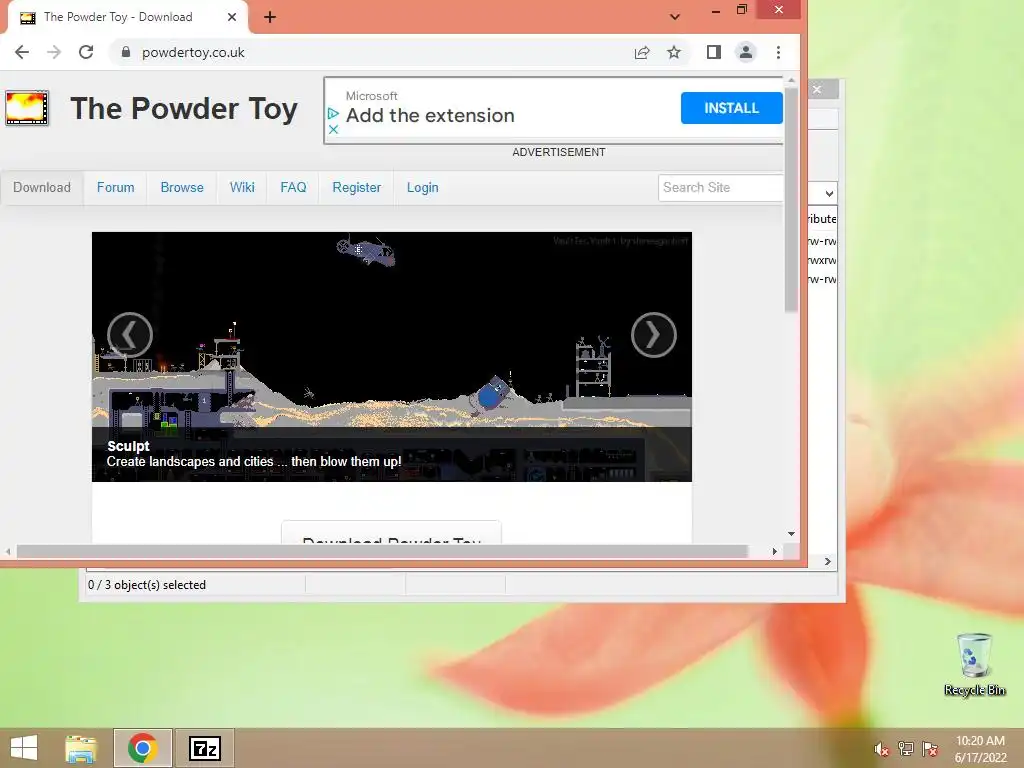Screen dimensions: 1024x768
Task: Open the Wiki nav link
Action: click(242, 187)
